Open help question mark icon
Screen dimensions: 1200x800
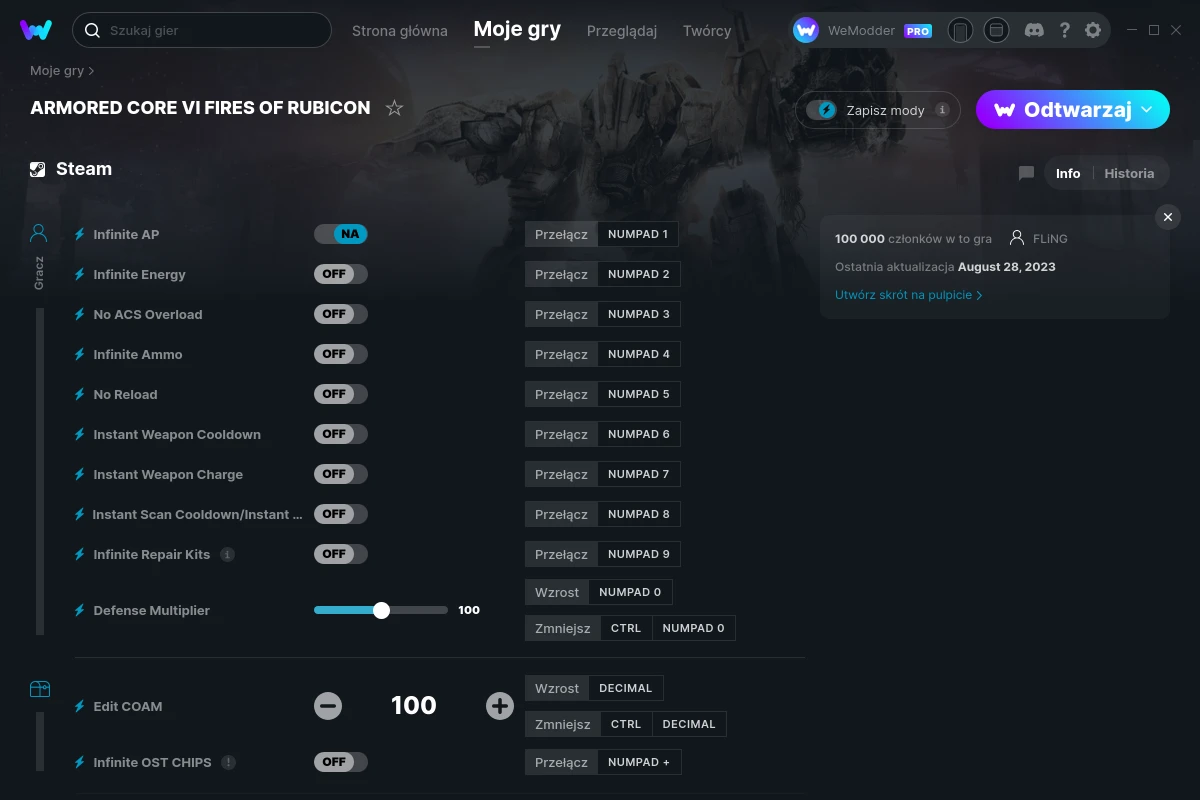tap(1065, 30)
